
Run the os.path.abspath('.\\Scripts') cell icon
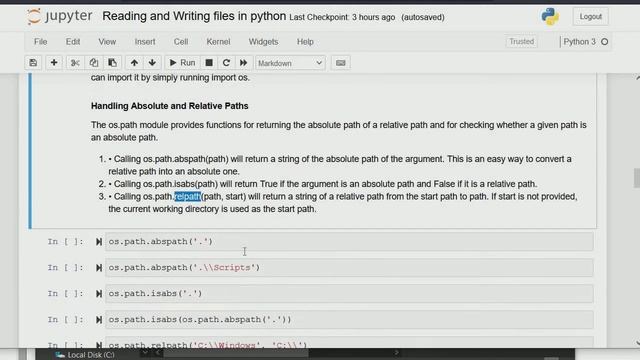(x=99, y=268)
